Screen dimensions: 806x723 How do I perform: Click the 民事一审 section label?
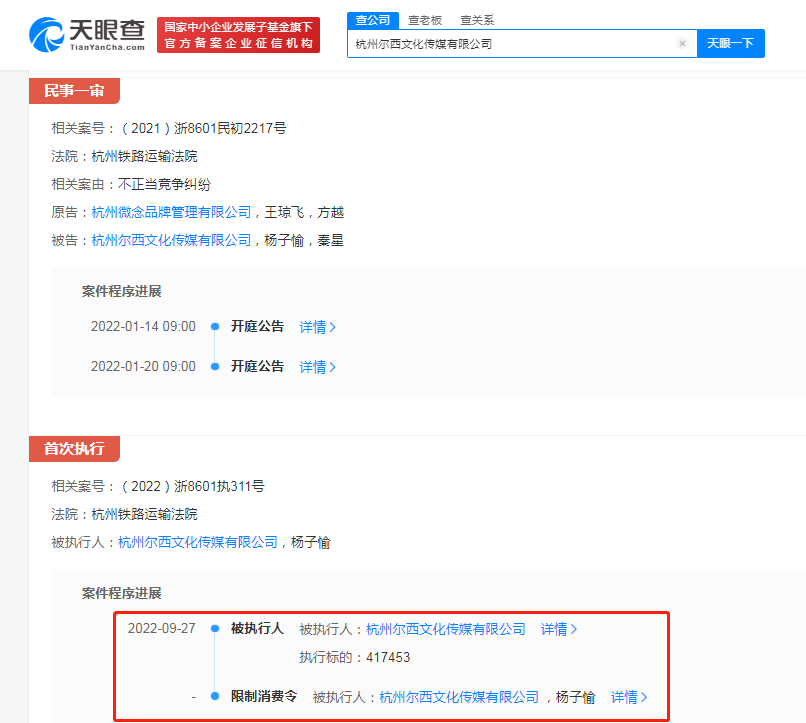(75, 91)
